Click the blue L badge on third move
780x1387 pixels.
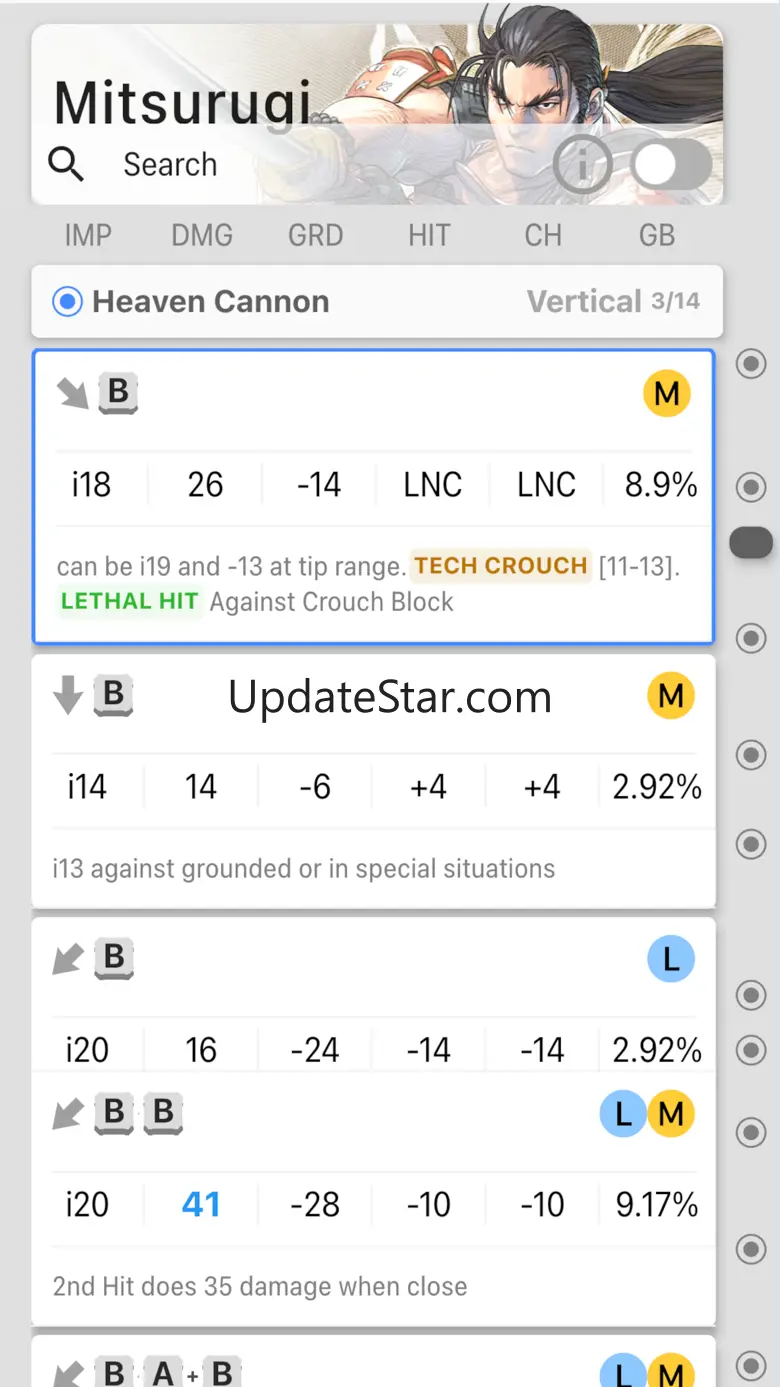pos(671,960)
